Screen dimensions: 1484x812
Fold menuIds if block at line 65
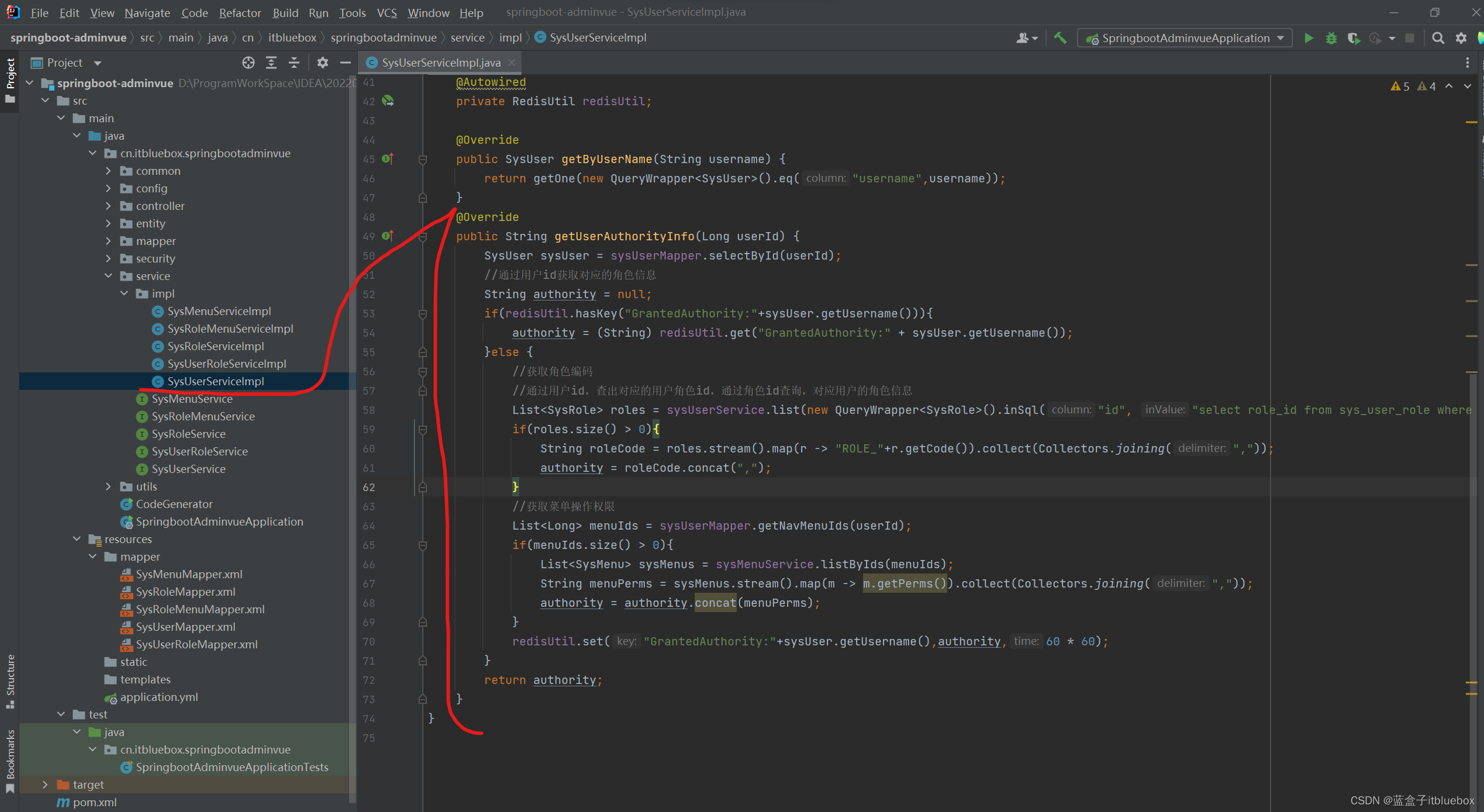pos(423,545)
